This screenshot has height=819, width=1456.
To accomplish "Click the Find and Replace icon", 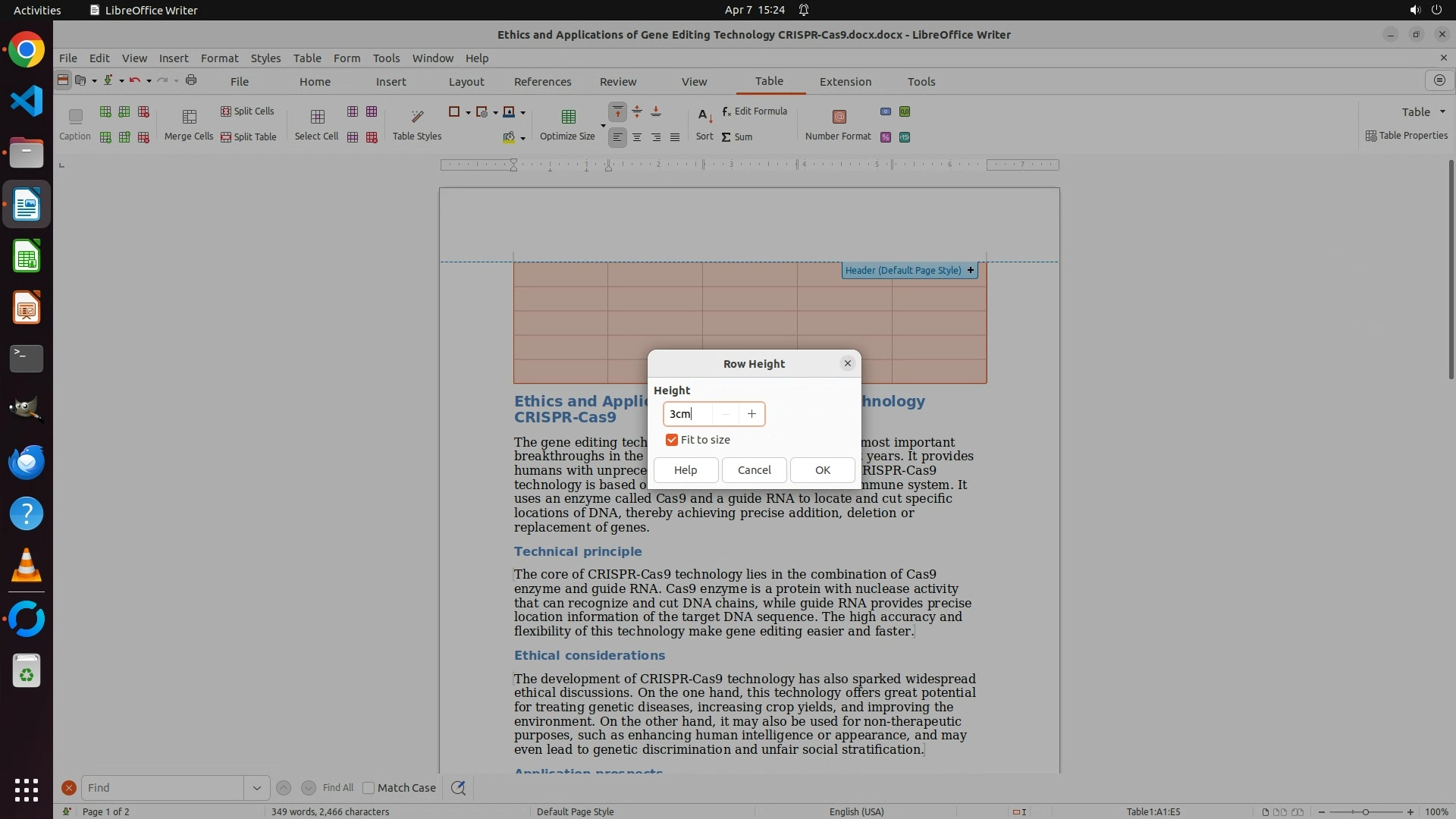I will 458,788.
